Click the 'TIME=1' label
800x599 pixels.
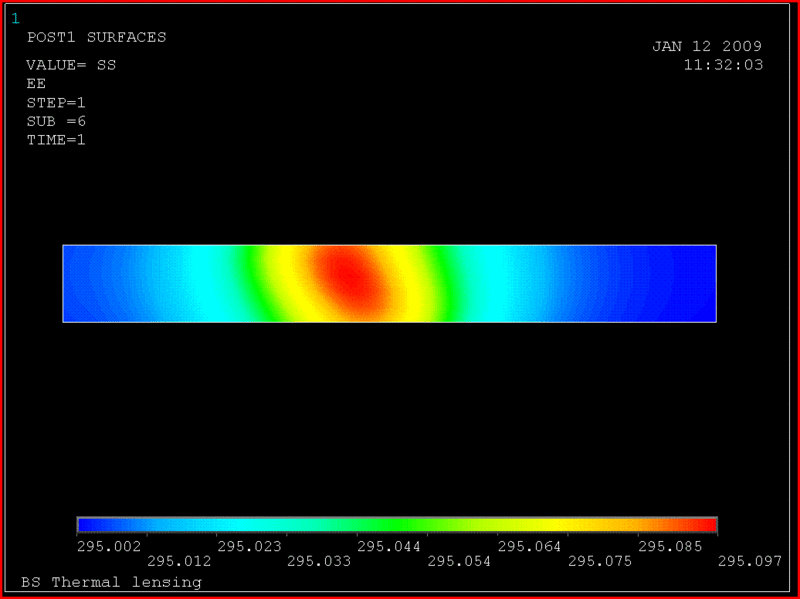tap(56, 140)
